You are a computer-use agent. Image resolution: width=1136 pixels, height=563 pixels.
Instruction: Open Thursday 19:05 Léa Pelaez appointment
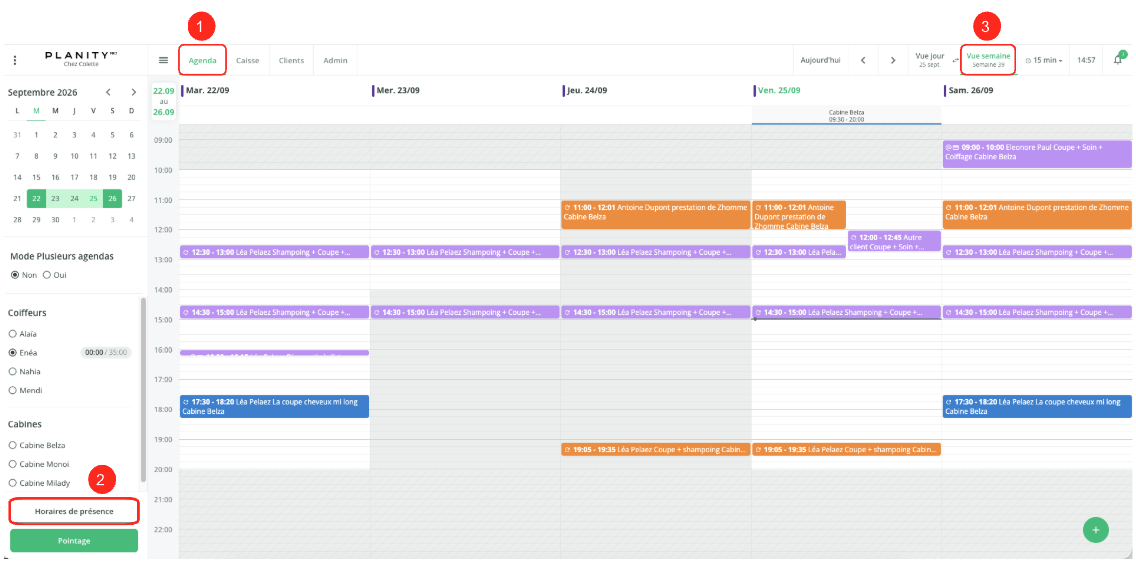click(x=656, y=449)
